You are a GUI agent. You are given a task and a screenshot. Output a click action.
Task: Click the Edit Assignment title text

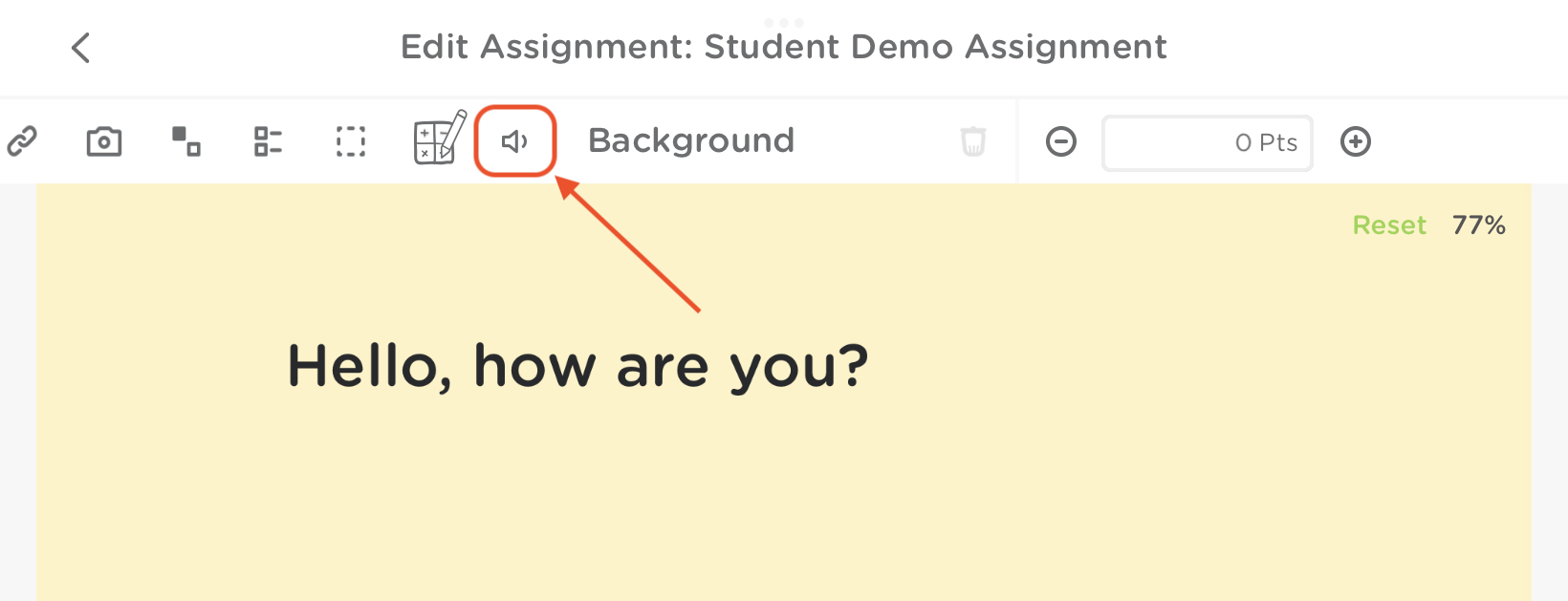click(783, 47)
